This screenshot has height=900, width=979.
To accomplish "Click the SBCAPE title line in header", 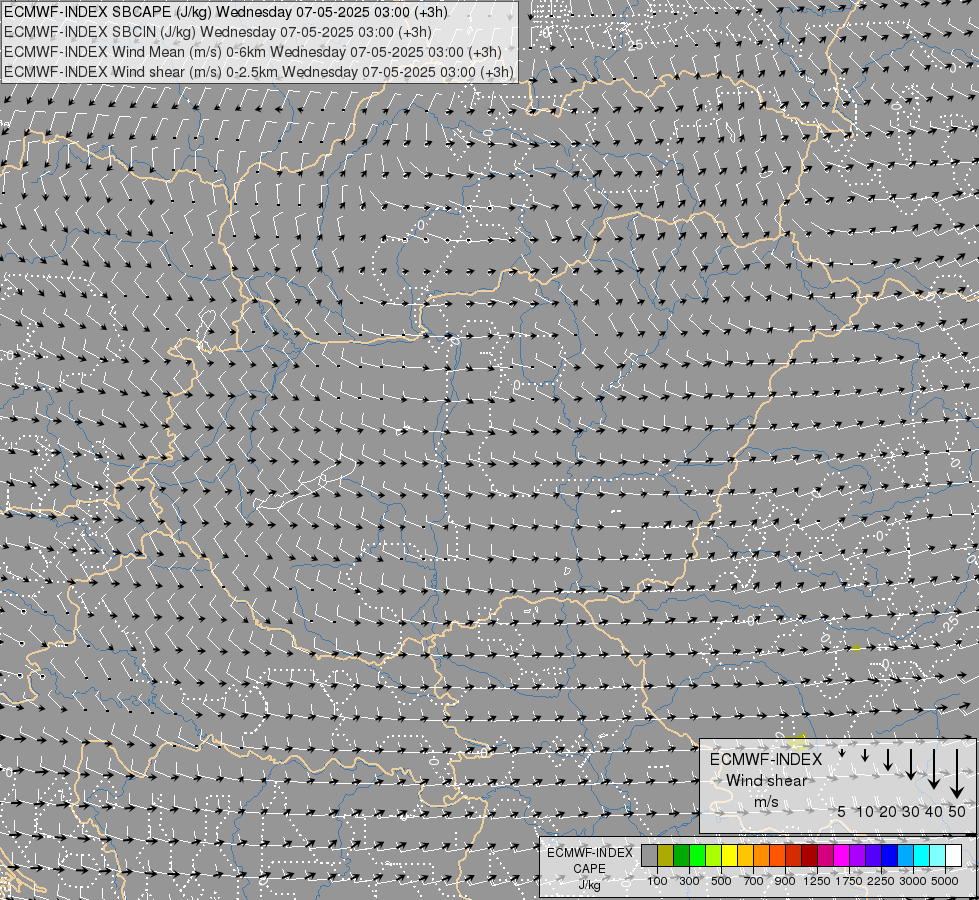I will pos(225,12).
